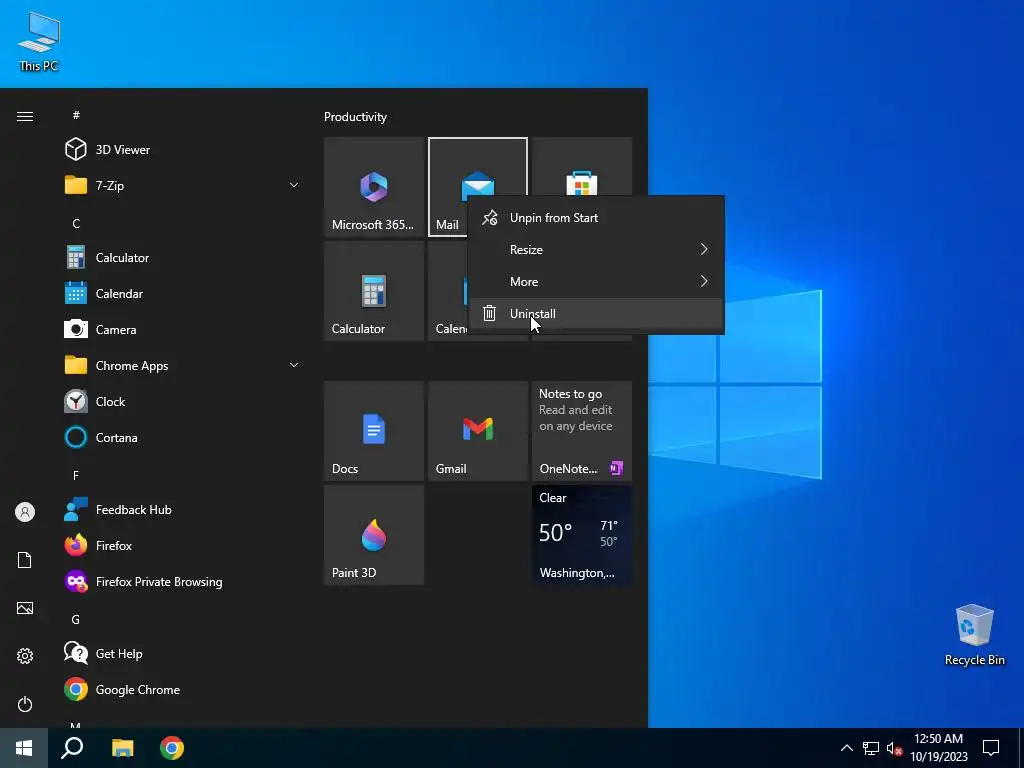Open the Clock app
Viewport: 1024px width, 768px height.
click(183, 402)
